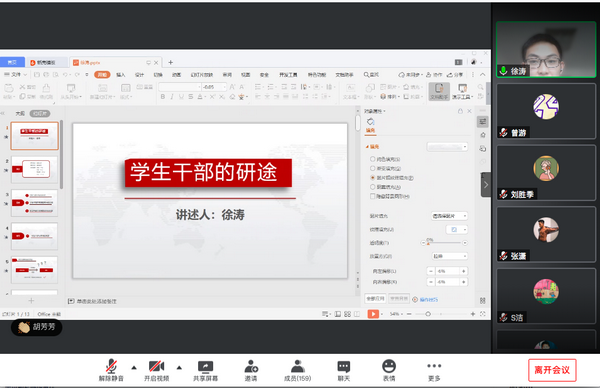Select participant tile 徐涛
The image size is (600, 388).
click(546, 50)
